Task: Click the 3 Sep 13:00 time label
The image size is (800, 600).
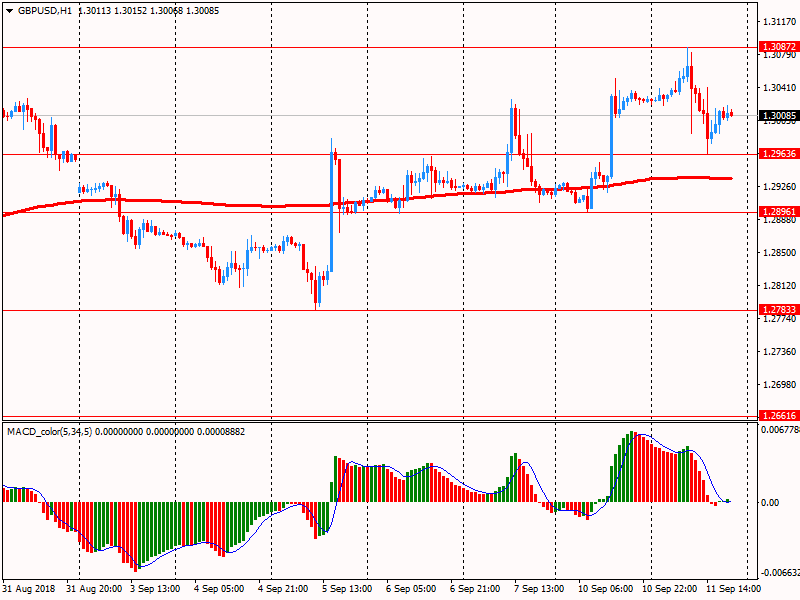Action: click(x=155, y=589)
